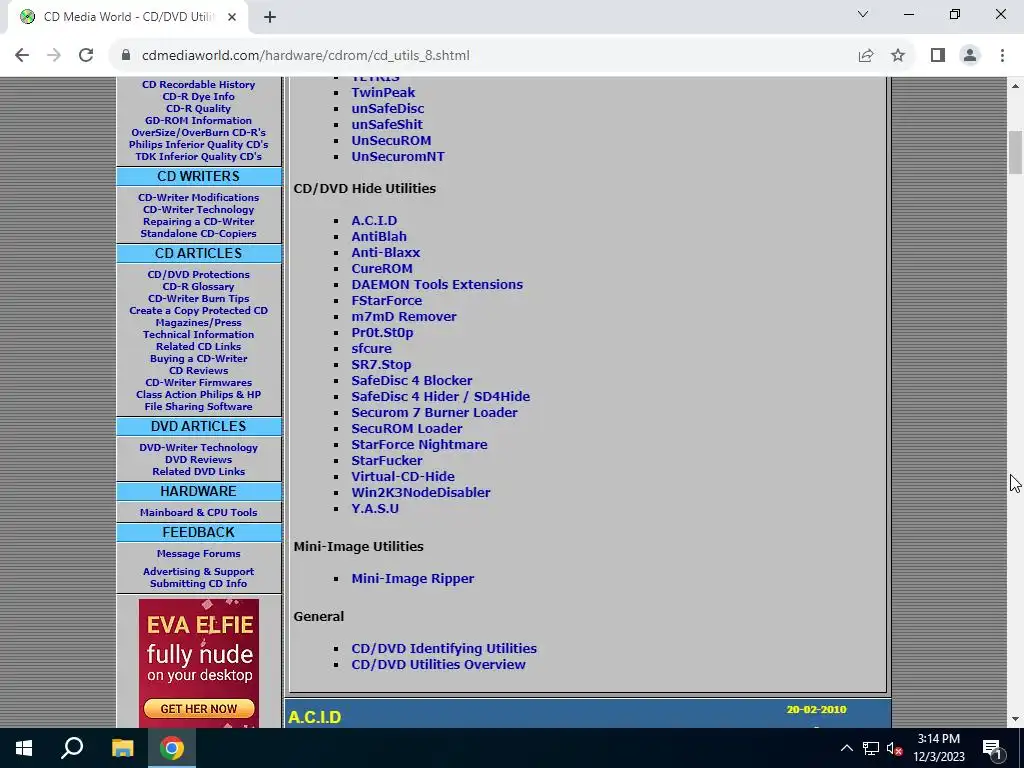The width and height of the screenshot is (1024, 768).
Task: Open CD-Writer Modifications sidebar link
Action: 199,198
